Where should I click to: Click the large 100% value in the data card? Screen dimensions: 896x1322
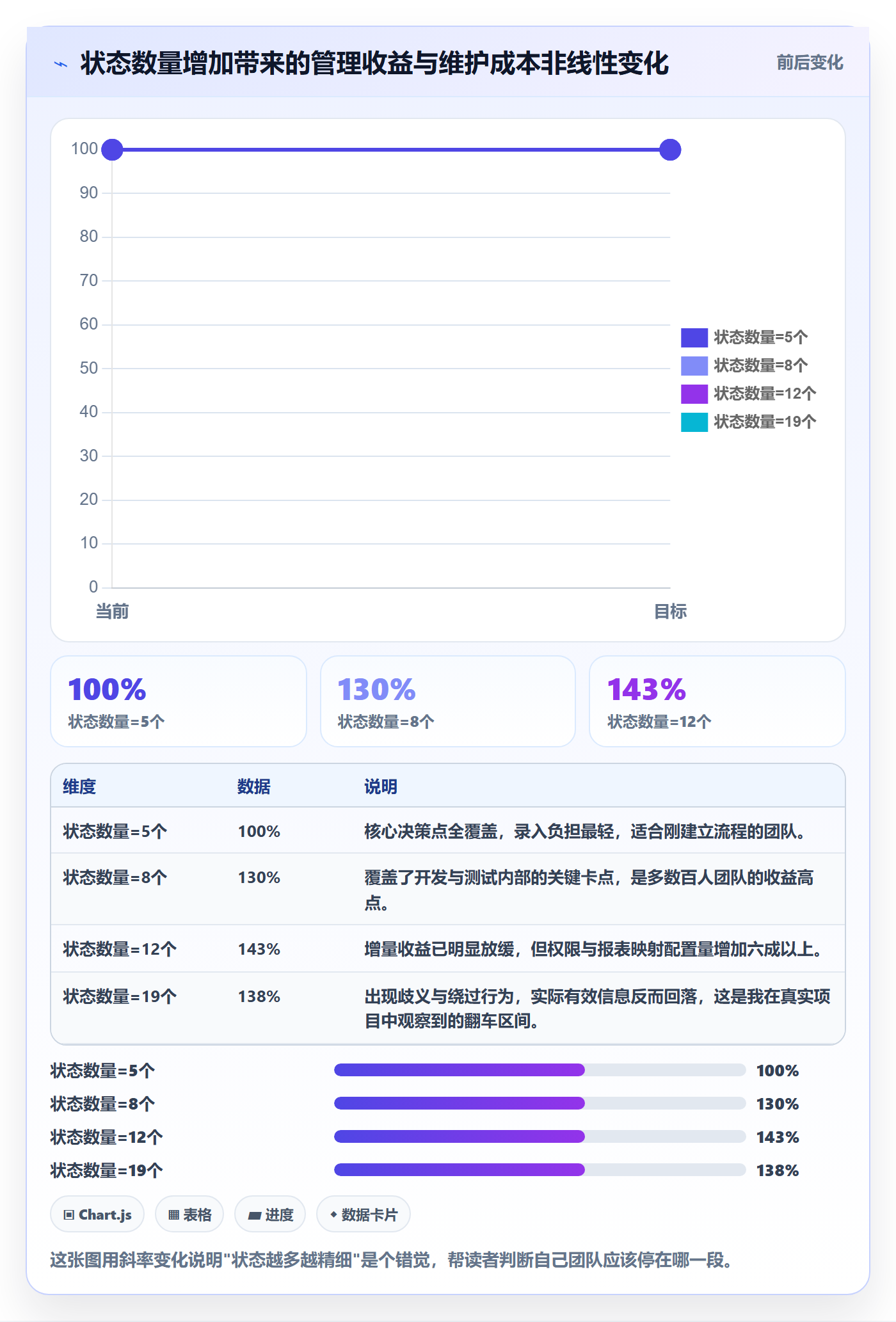(x=107, y=690)
